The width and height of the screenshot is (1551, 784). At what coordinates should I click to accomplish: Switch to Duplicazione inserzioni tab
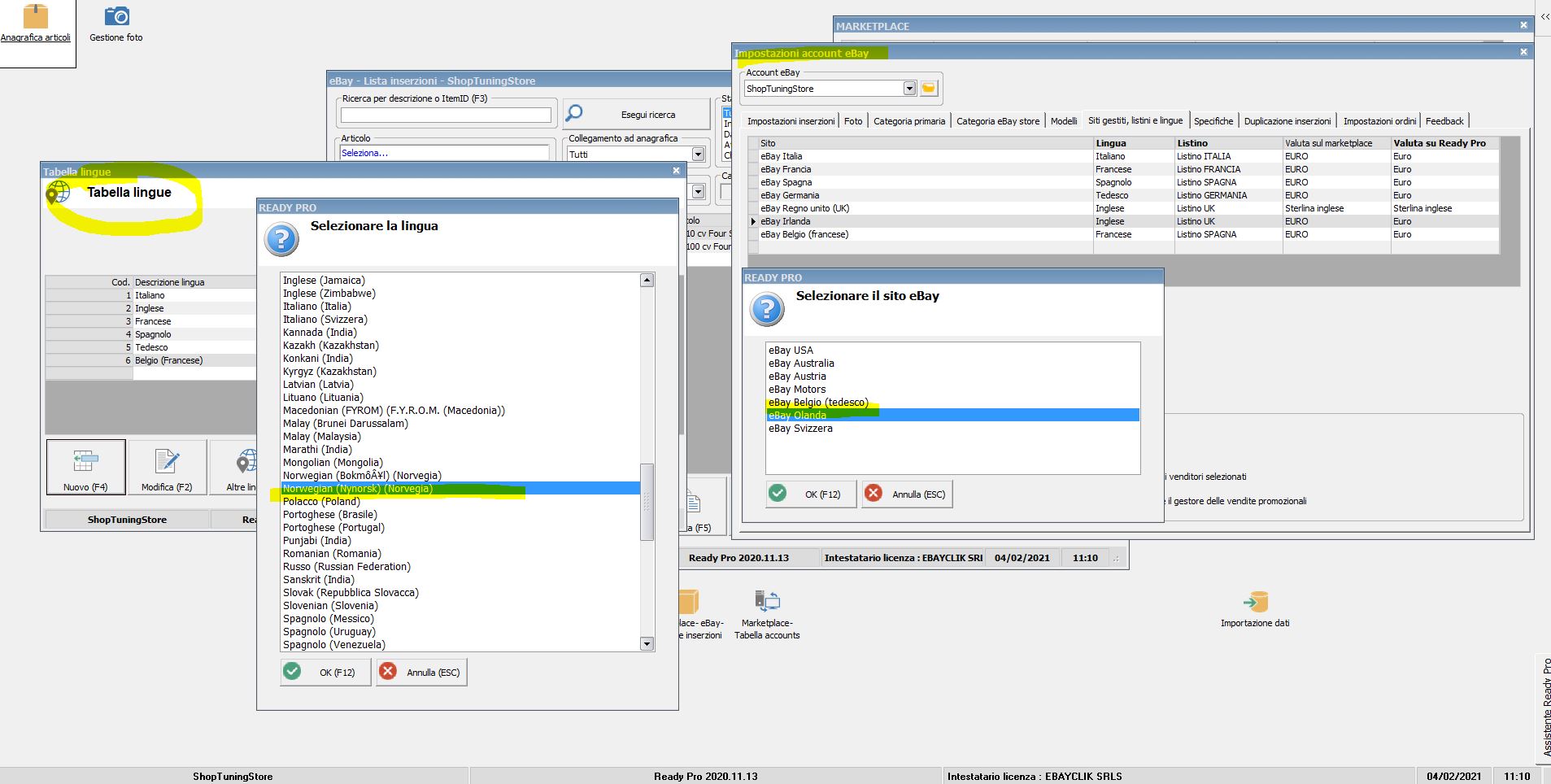[x=1287, y=121]
